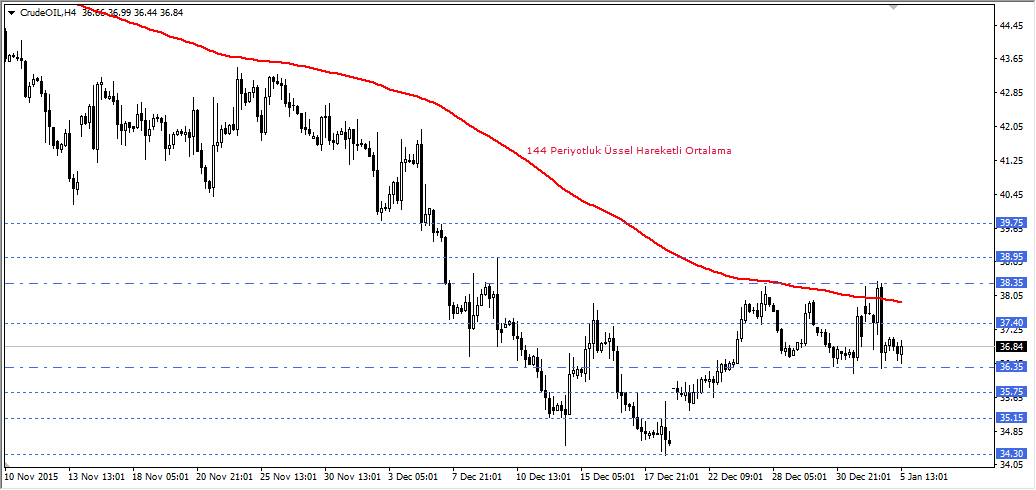Image resolution: width=1036 pixels, height=490 pixels.
Task: Select the 5 Jan 13:01 time label
Action: [x=923, y=477]
